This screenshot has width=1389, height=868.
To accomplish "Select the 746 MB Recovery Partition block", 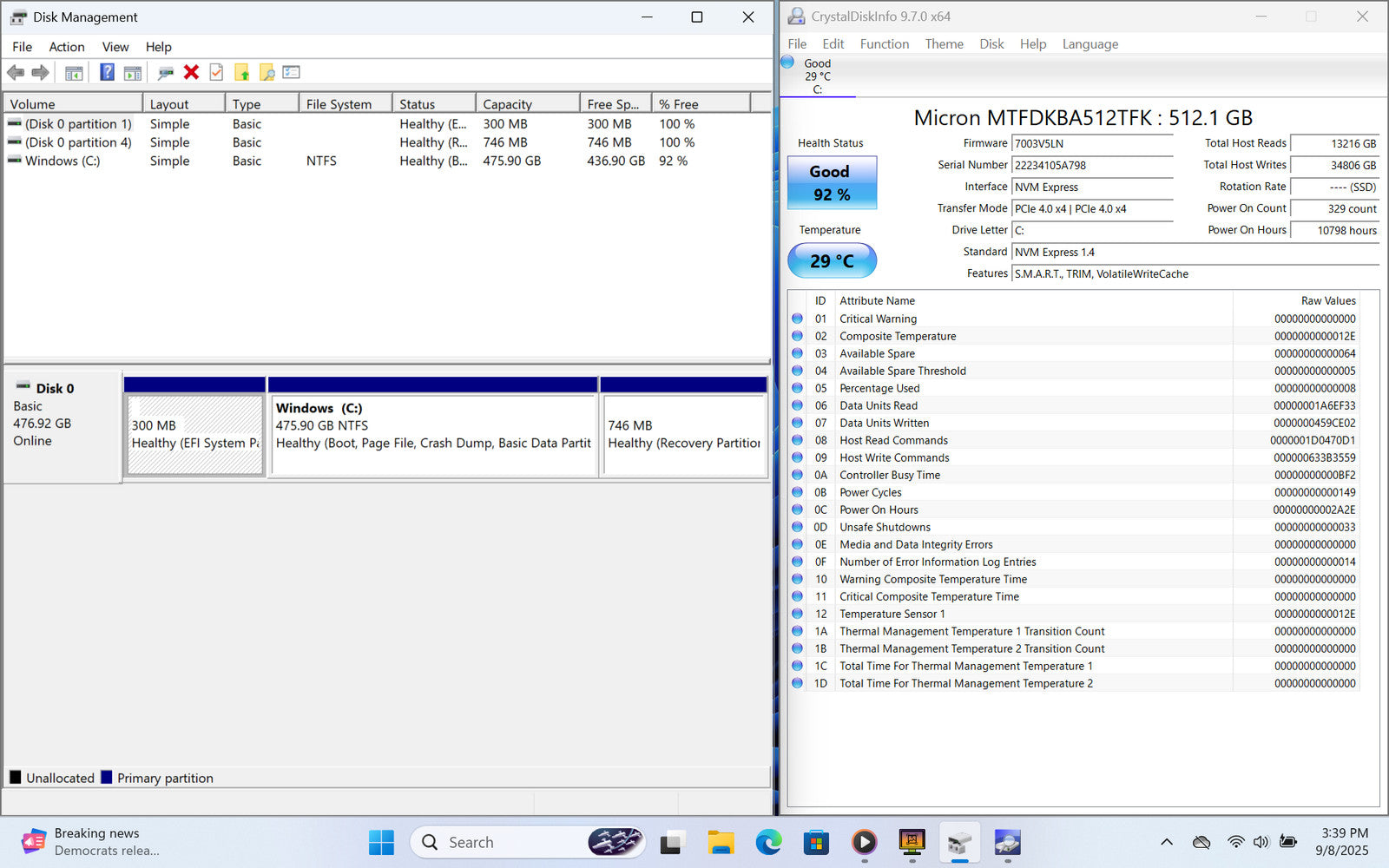I will click(684, 435).
